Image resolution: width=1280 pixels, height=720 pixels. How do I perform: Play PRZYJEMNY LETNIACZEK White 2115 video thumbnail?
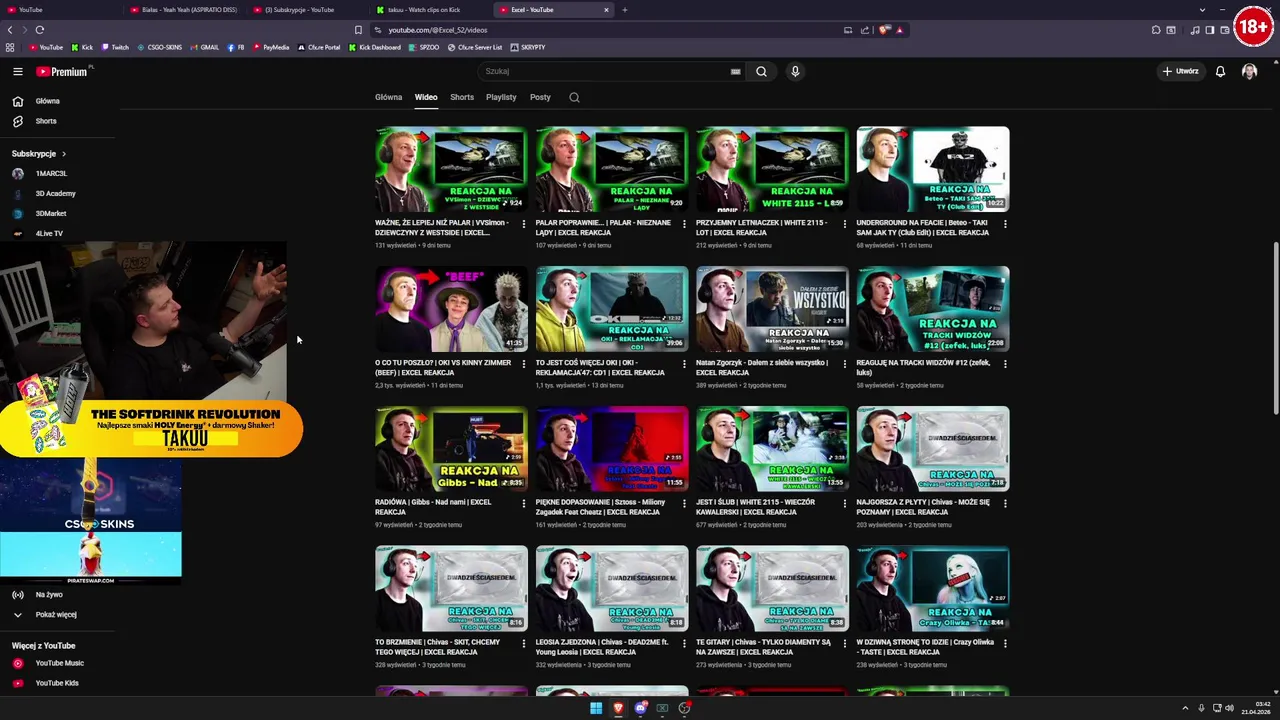click(x=772, y=169)
